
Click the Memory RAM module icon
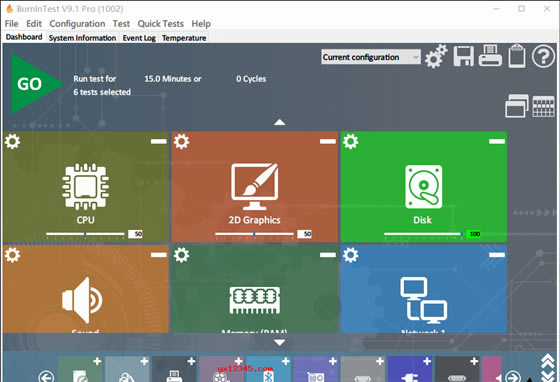coord(254,300)
